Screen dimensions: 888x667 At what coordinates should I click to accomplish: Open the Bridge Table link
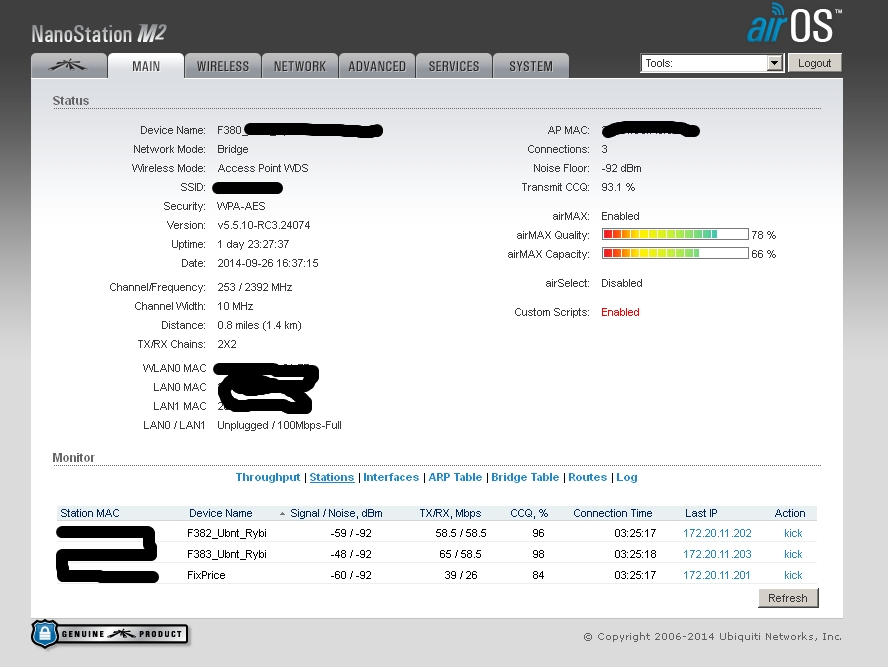525,477
